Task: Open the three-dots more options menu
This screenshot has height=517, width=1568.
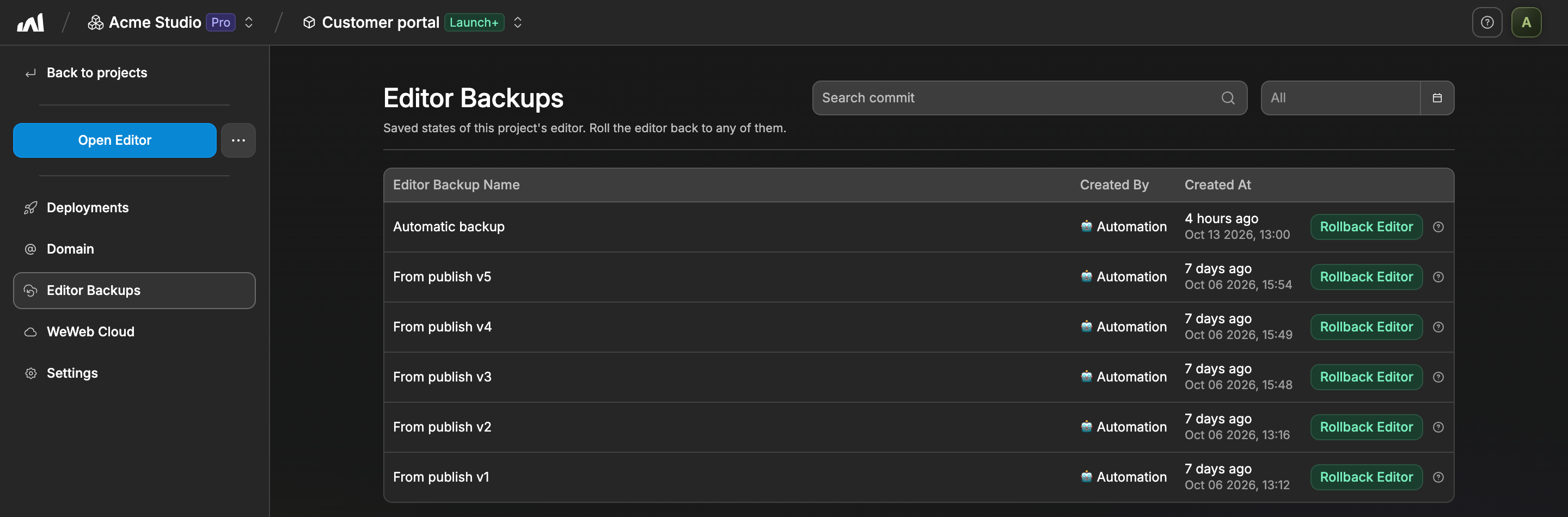Action: click(x=238, y=140)
